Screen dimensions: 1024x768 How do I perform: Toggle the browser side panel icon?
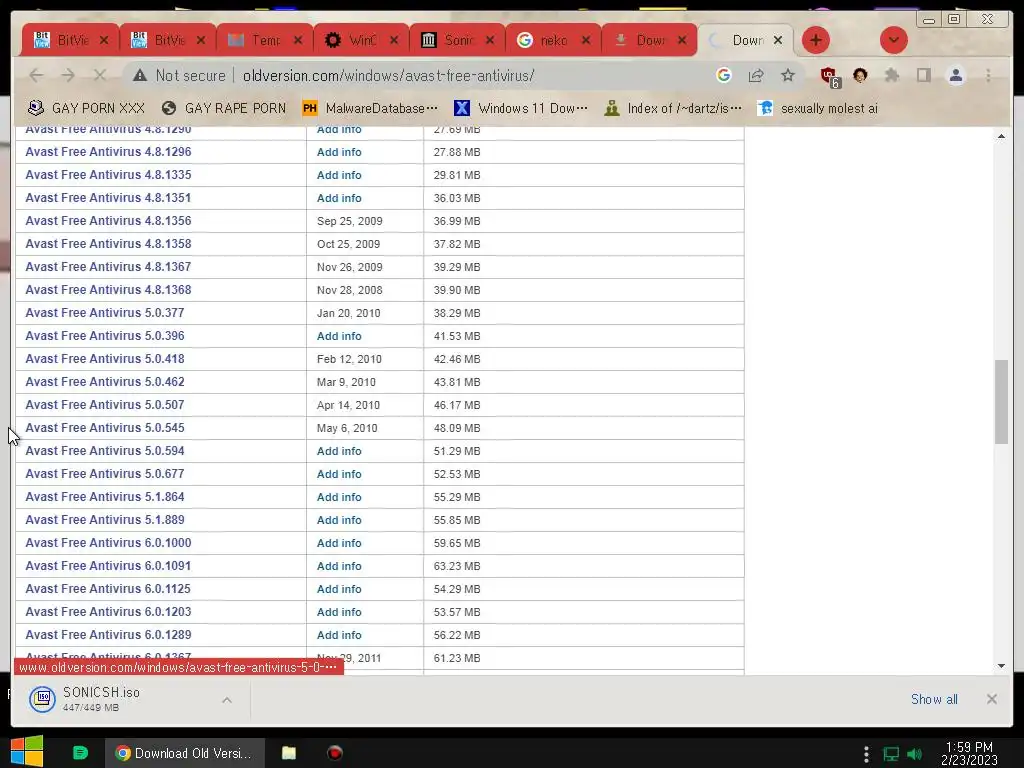(923, 76)
